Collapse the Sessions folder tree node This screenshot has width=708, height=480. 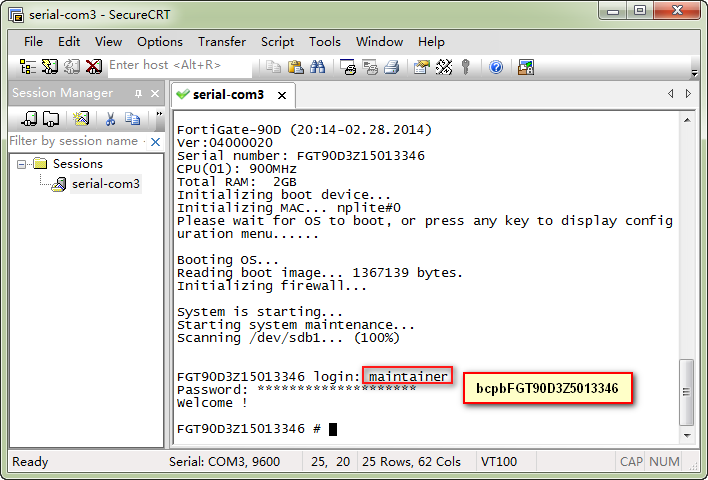point(21,163)
